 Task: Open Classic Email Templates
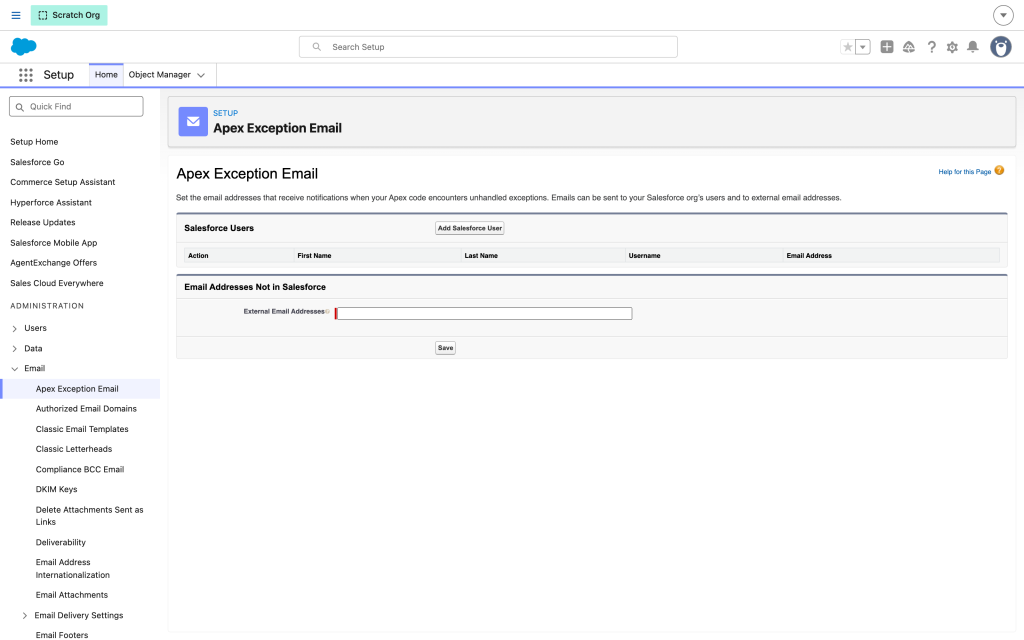(82, 429)
